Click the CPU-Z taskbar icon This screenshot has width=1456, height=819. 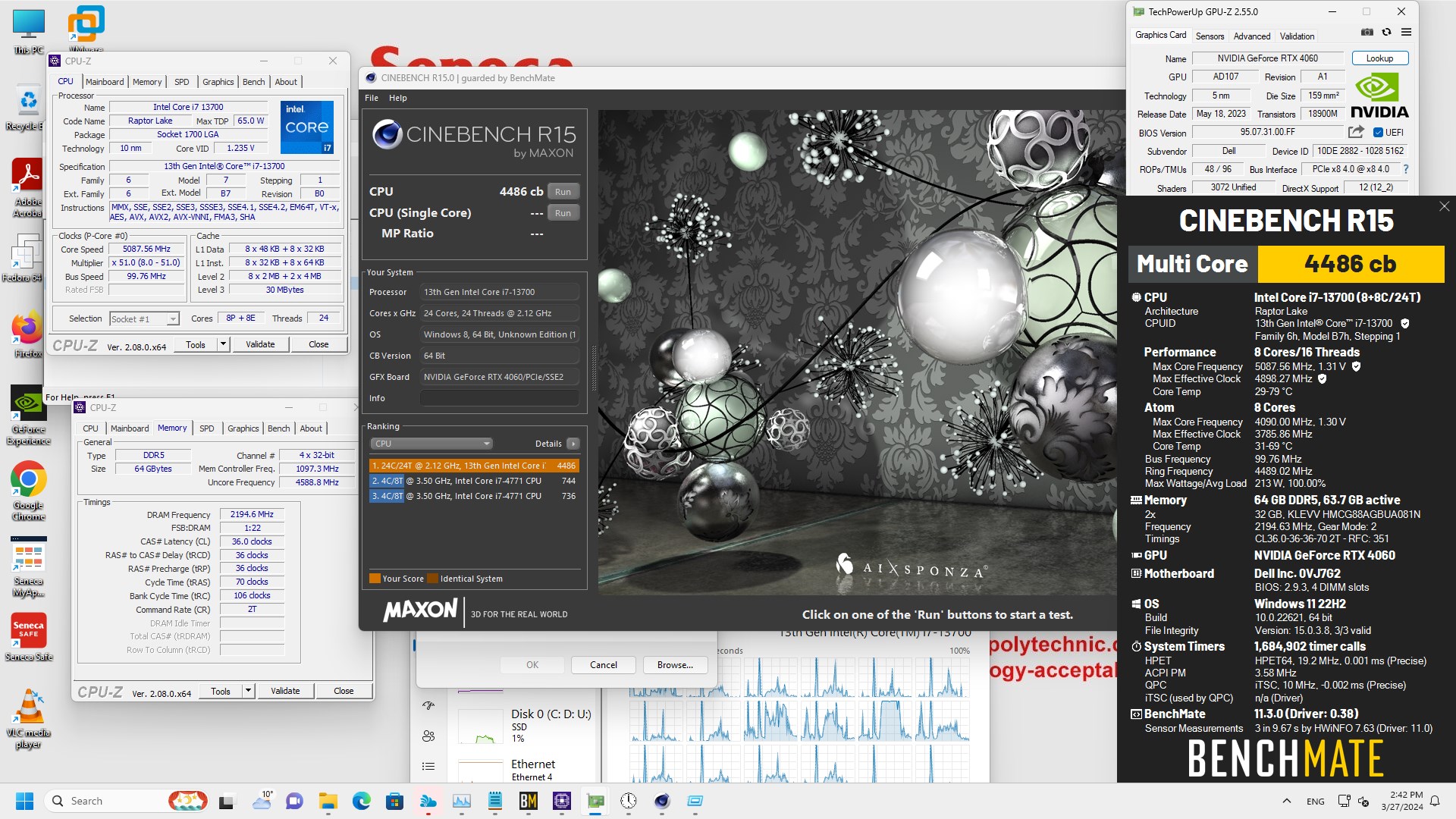562,801
